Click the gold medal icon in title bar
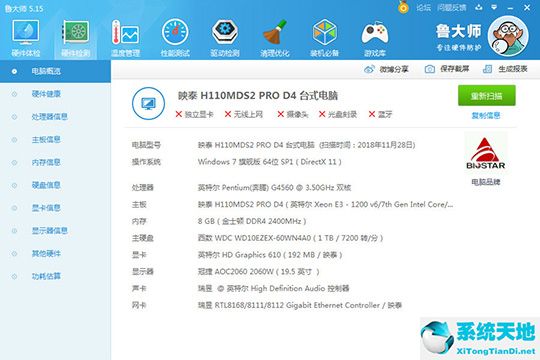The width and height of the screenshot is (540, 360). [x=403, y=7]
